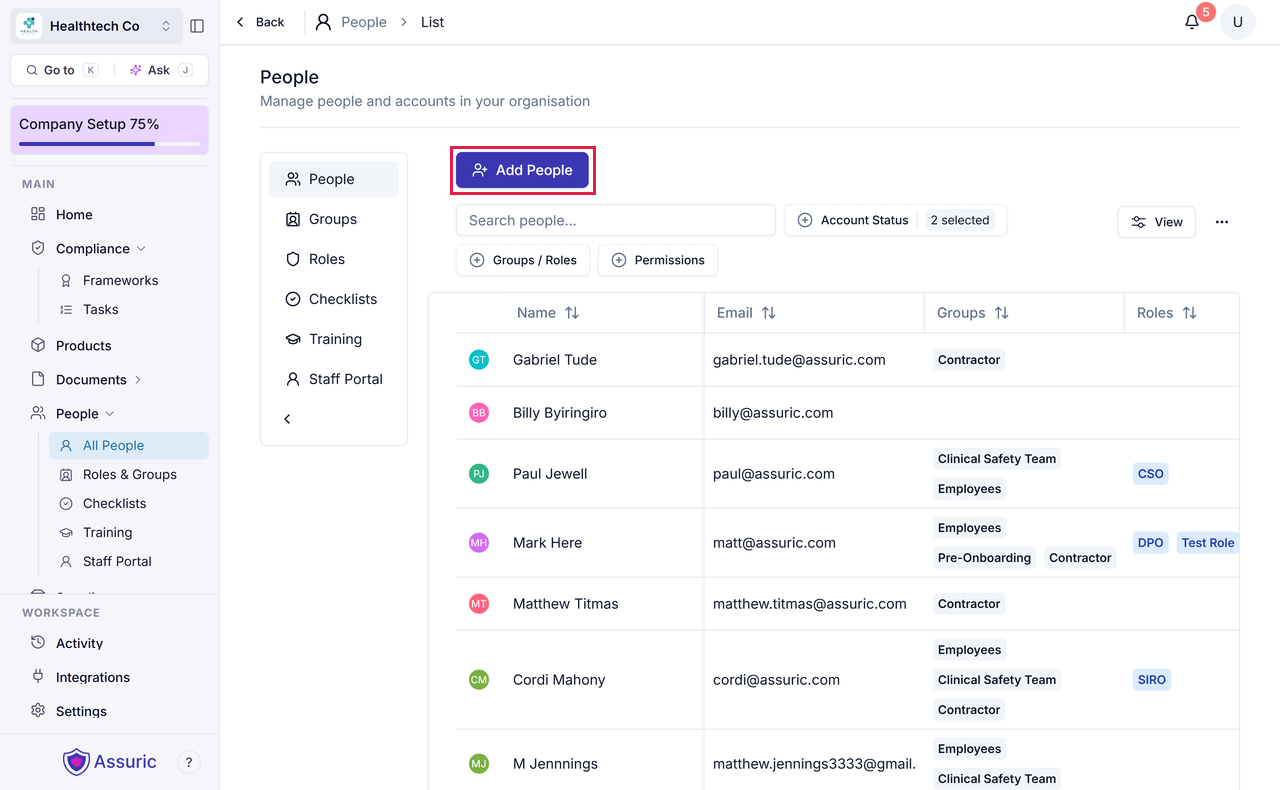Screen dimensions: 1280x790
Task: Open the Healthtech Co workspace switcher
Action: pos(96,26)
